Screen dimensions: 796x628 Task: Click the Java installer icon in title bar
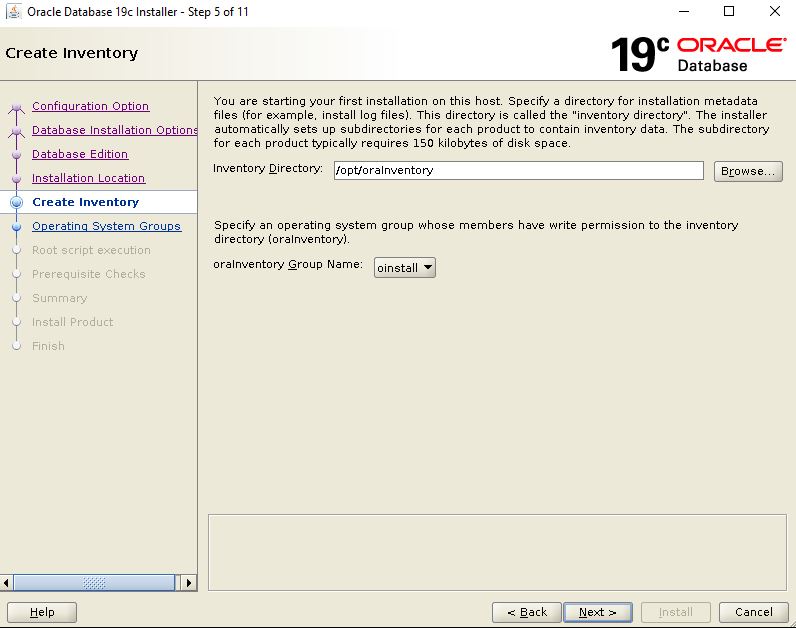(x=13, y=12)
